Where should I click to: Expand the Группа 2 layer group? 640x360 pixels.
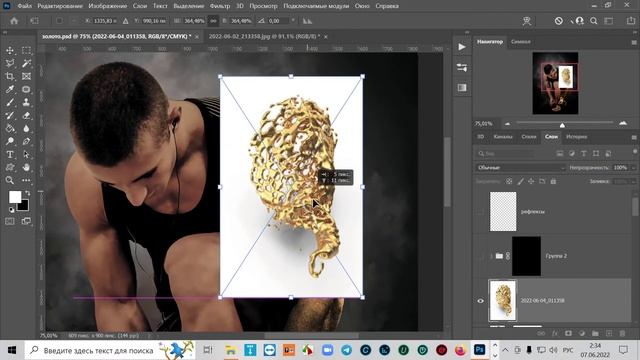(491, 256)
